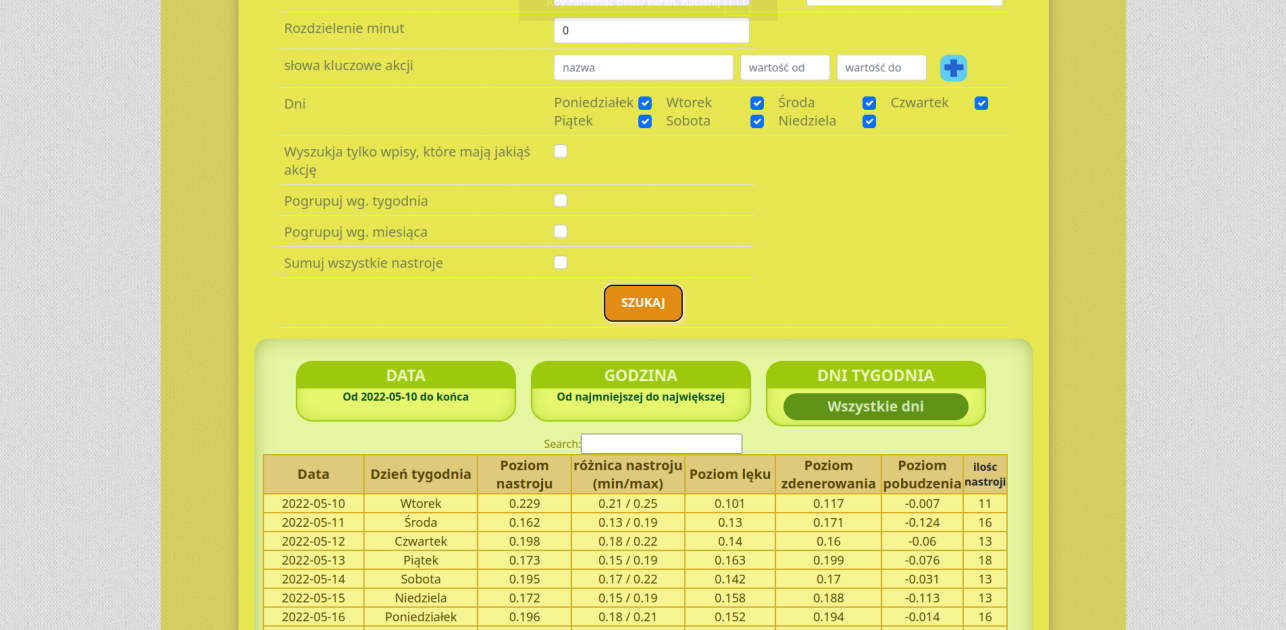The height and width of the screenshot is (630, 1286).
Task: Click the keyword nazwa input field
Action: [643, 68]
